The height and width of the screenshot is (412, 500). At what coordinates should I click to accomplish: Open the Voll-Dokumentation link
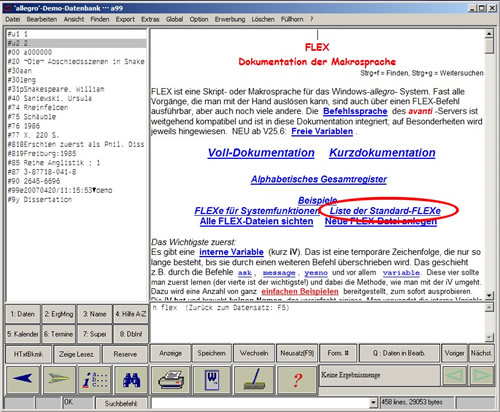261,153
